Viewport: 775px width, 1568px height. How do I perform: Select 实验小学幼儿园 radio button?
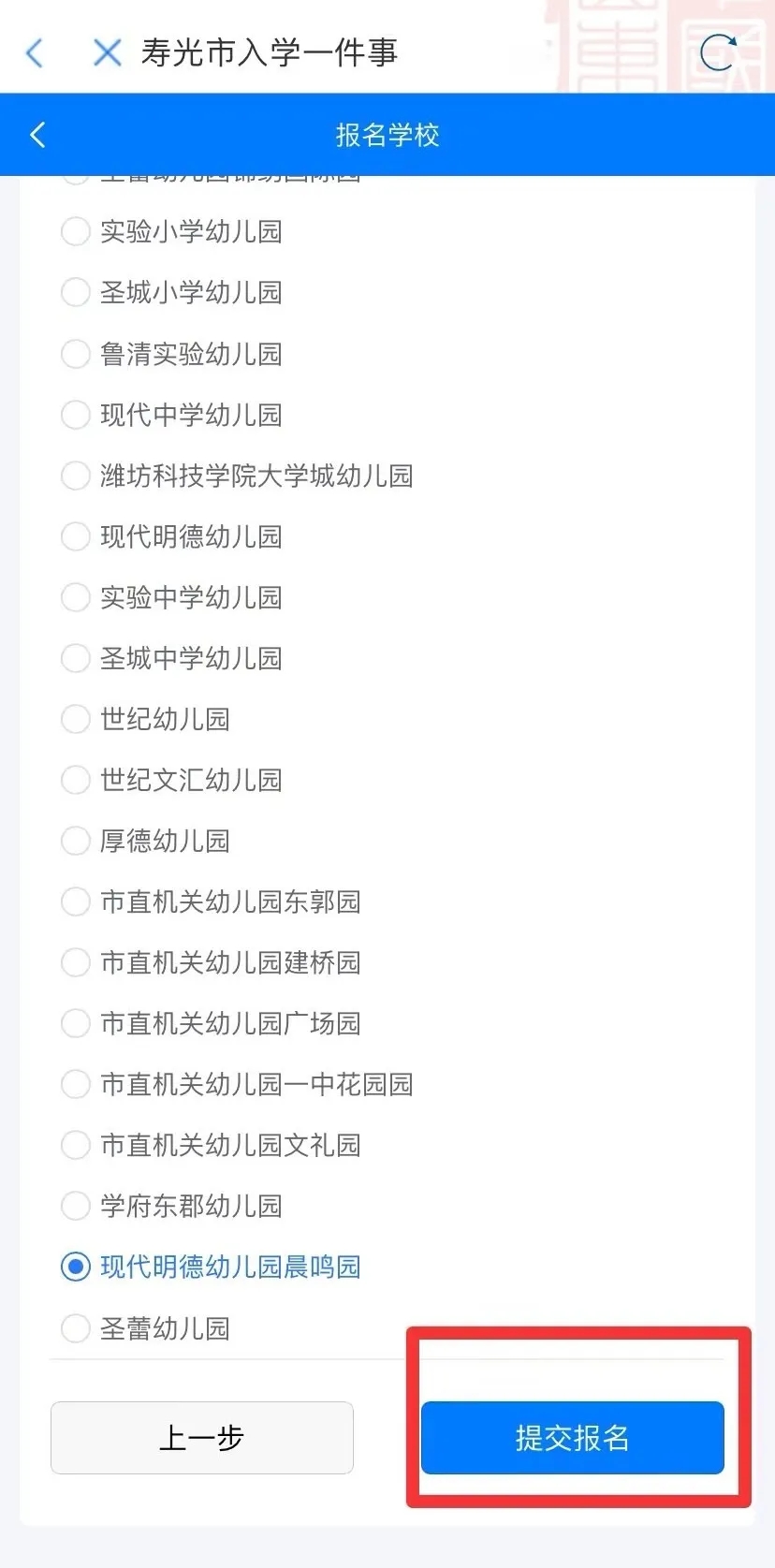pos(75,231)
